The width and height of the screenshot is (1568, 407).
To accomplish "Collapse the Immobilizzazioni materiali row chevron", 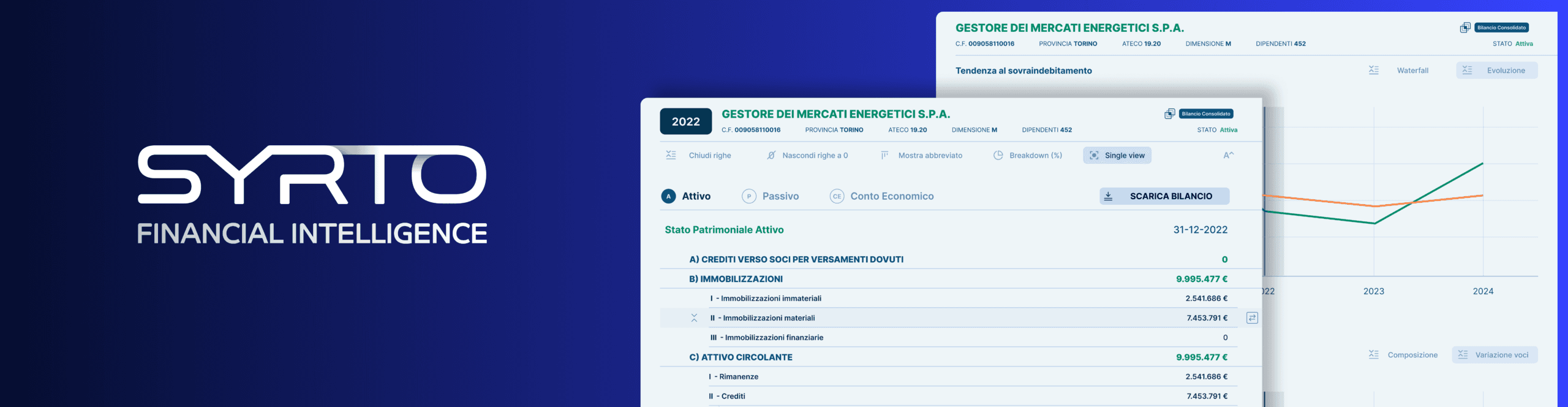I will coord(694,318).
